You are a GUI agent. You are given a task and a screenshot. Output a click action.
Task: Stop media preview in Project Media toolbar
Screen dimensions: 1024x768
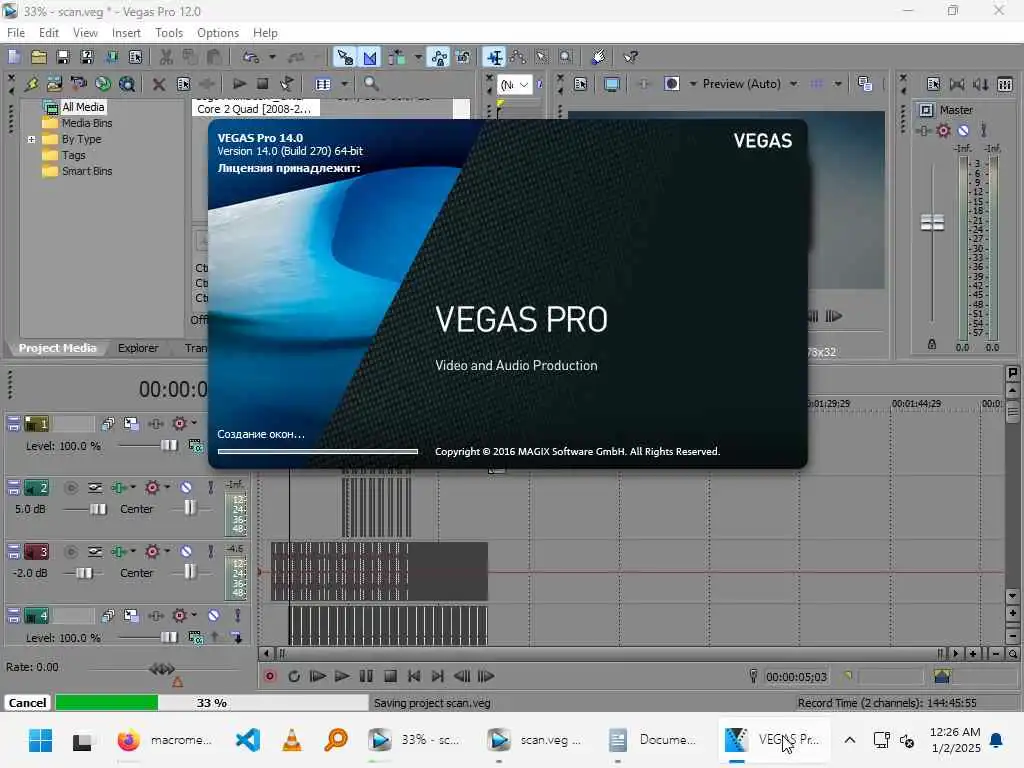click(x=263, y=84)
